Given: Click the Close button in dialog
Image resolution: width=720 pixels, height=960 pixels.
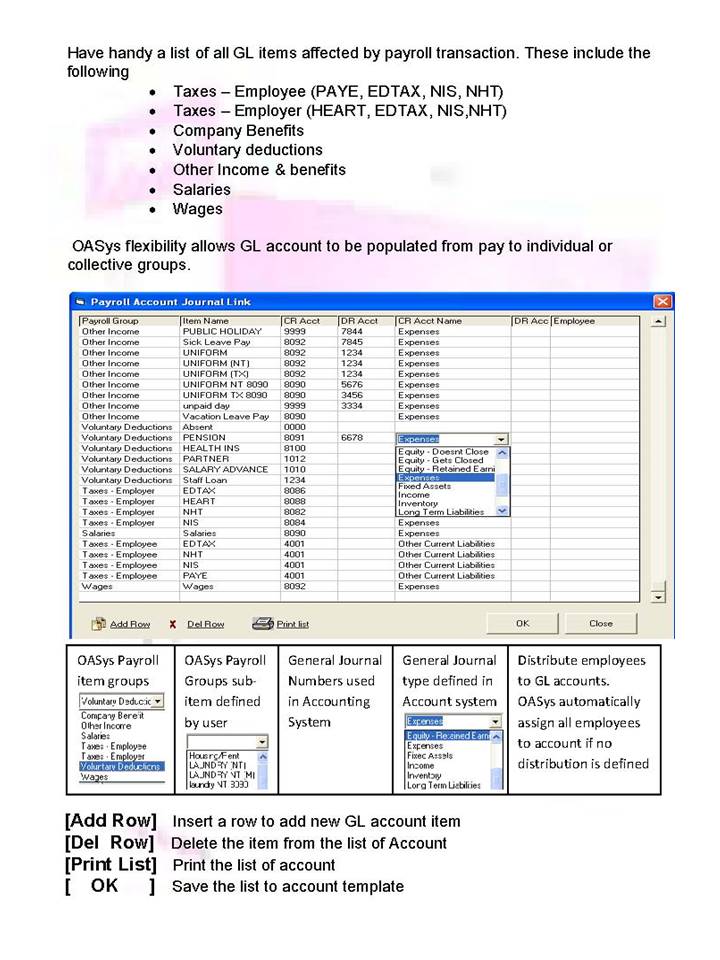Looking at the screenshot, I should coord(601,623).
